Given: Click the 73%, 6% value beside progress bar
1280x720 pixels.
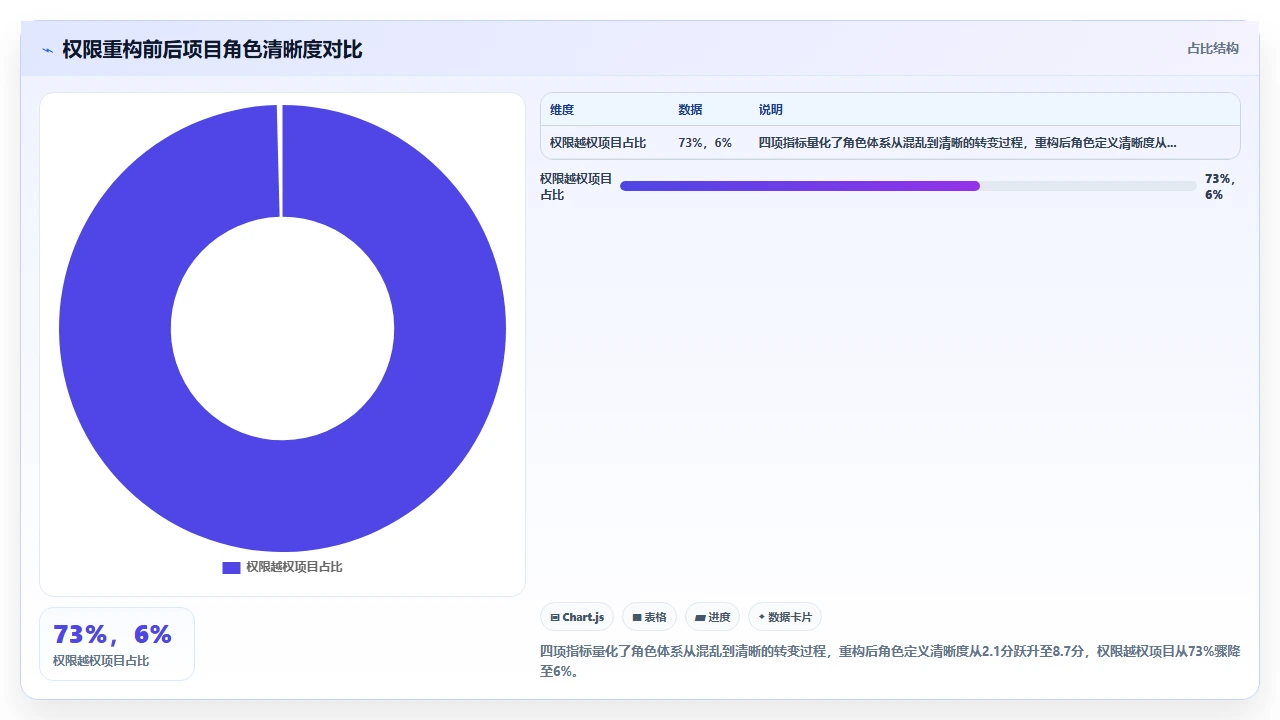Looking at the screenshot, I should click(x=1221, y=187).
